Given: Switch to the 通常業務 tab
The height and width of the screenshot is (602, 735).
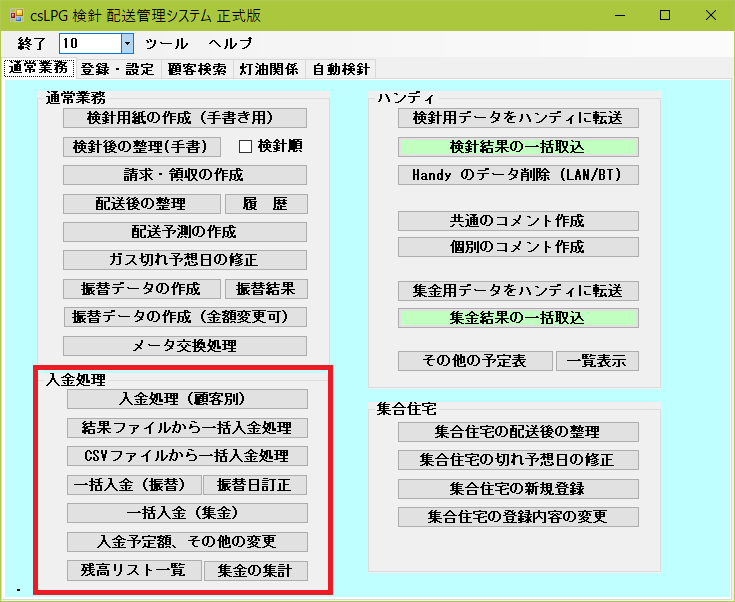Looking at the screenshot, I should (x=38, y=68).
